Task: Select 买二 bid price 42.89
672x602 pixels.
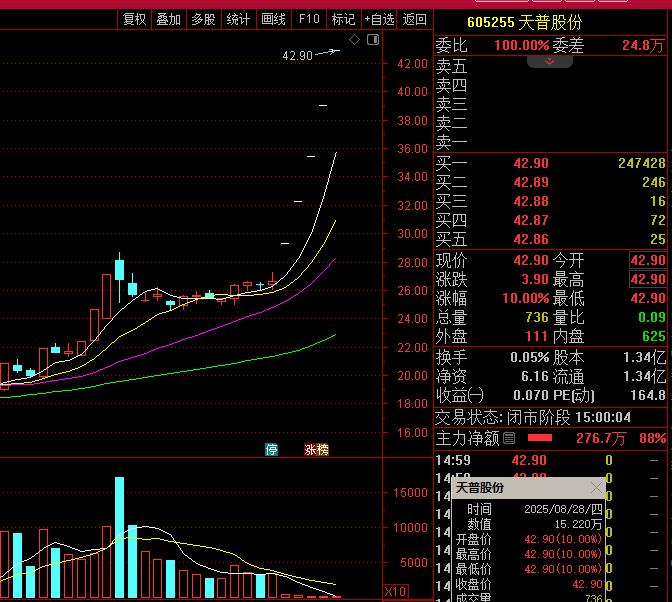Action: pyautogui.click(x=531, y=182)
